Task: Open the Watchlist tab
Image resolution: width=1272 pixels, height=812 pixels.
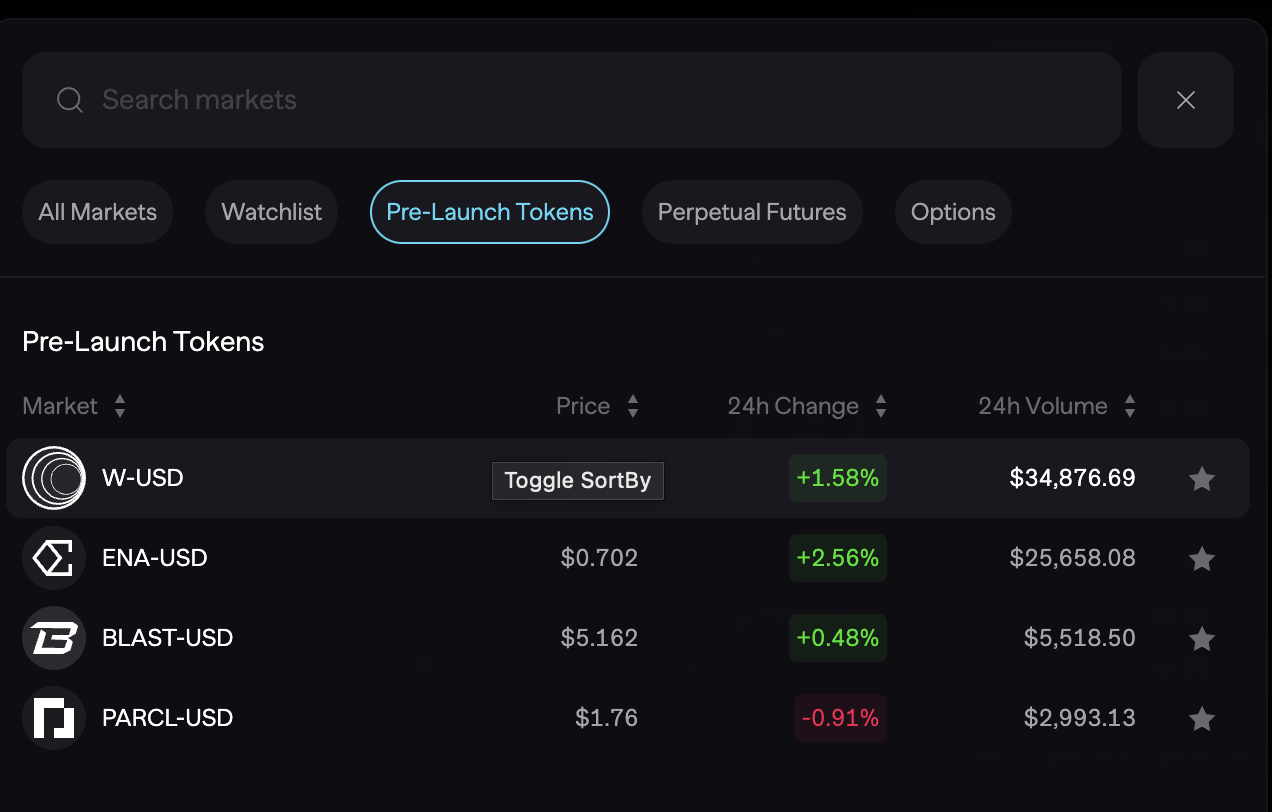Action: pos(271,212)
